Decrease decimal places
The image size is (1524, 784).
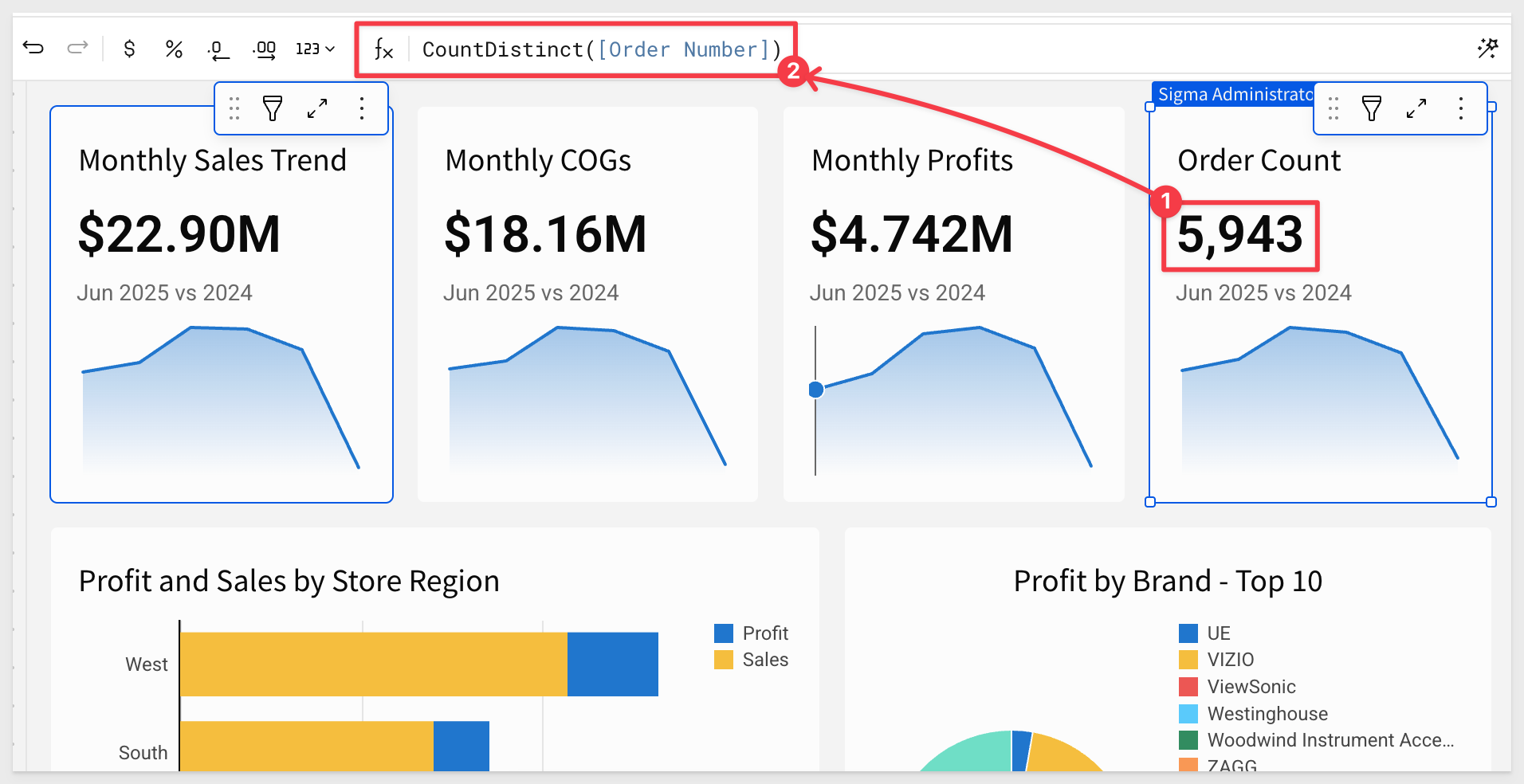point(218,50)
